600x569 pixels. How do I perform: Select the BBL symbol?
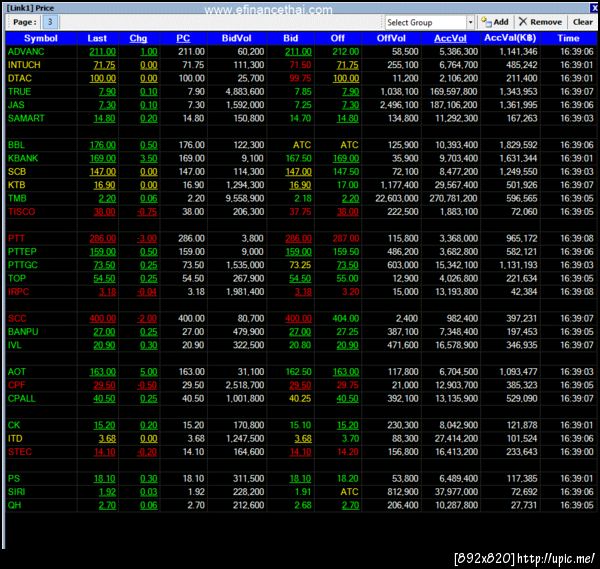pos(16,145)
